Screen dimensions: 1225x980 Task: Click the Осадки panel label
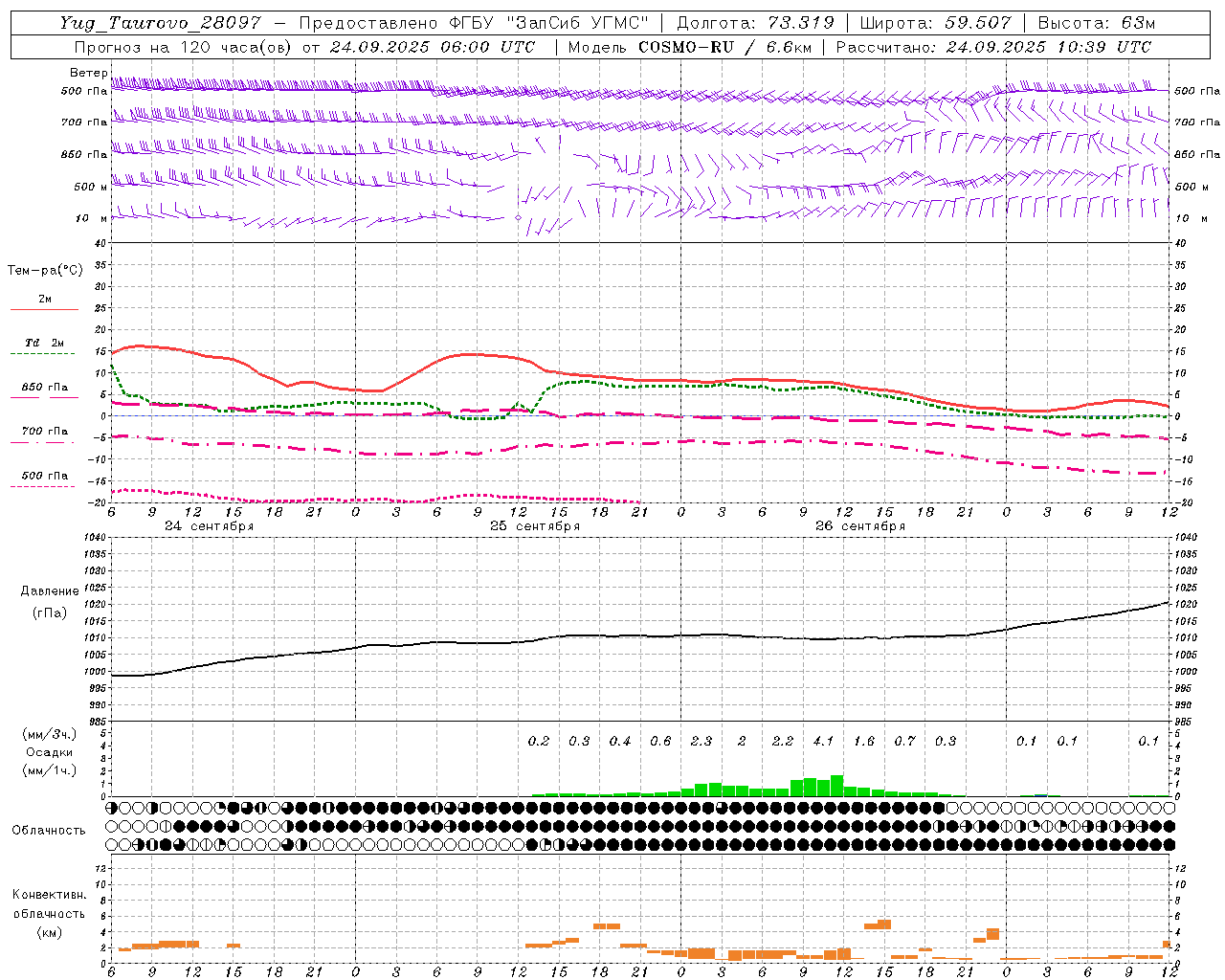pos(49,752)
